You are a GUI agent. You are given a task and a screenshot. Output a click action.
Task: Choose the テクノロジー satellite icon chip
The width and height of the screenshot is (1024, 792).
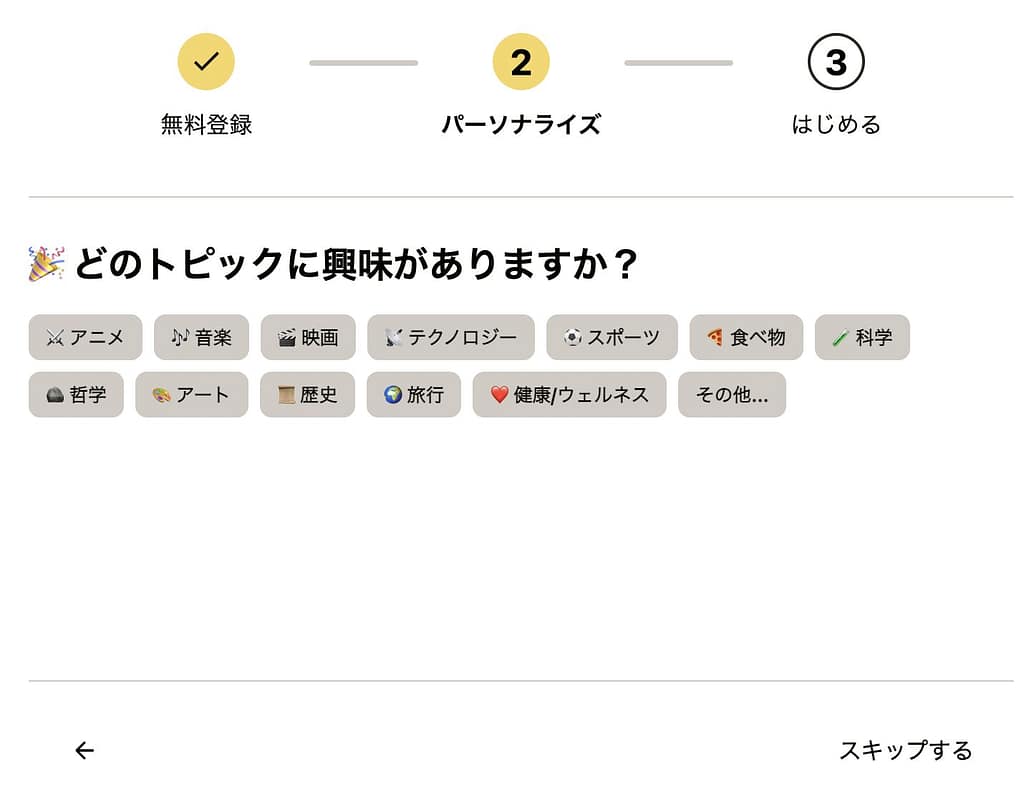450,337
